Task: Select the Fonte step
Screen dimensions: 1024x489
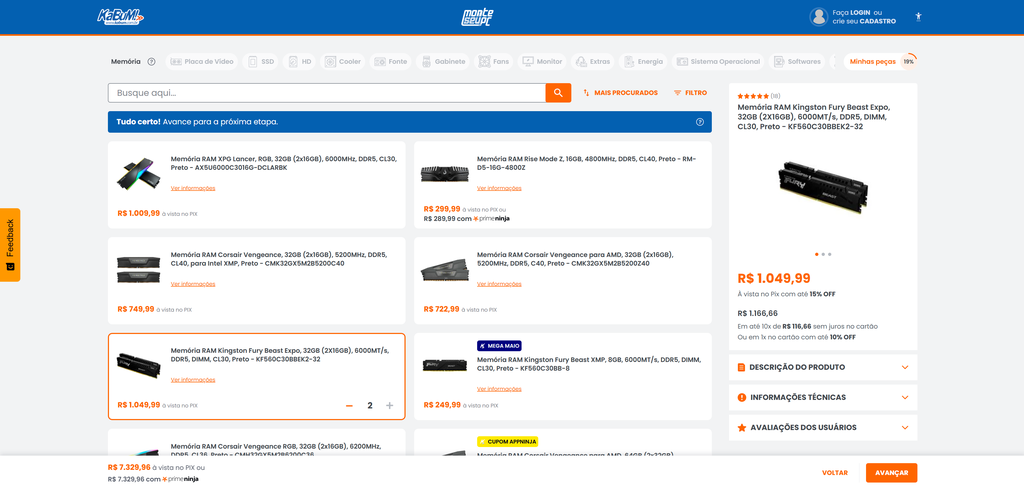Action: tap(391, 61)
